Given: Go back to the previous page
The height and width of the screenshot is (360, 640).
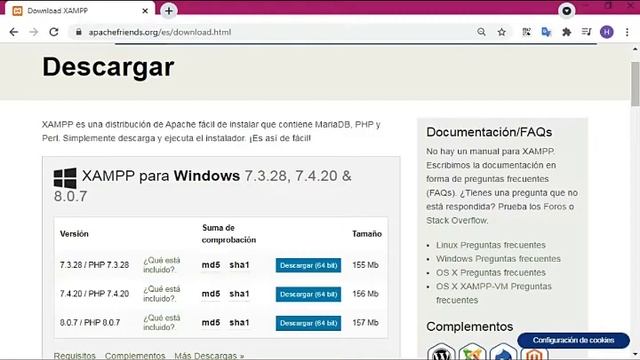Looking at the screenshot, I should click(14, 32).
